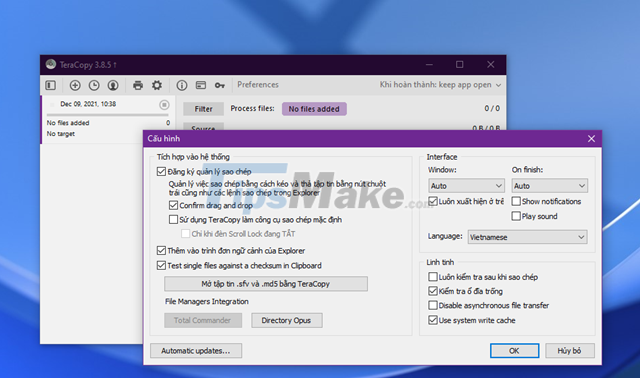Click the round button beside Dec 09 task
The height and width of the screenshot is (378, 640).
[x=164, y=105]
